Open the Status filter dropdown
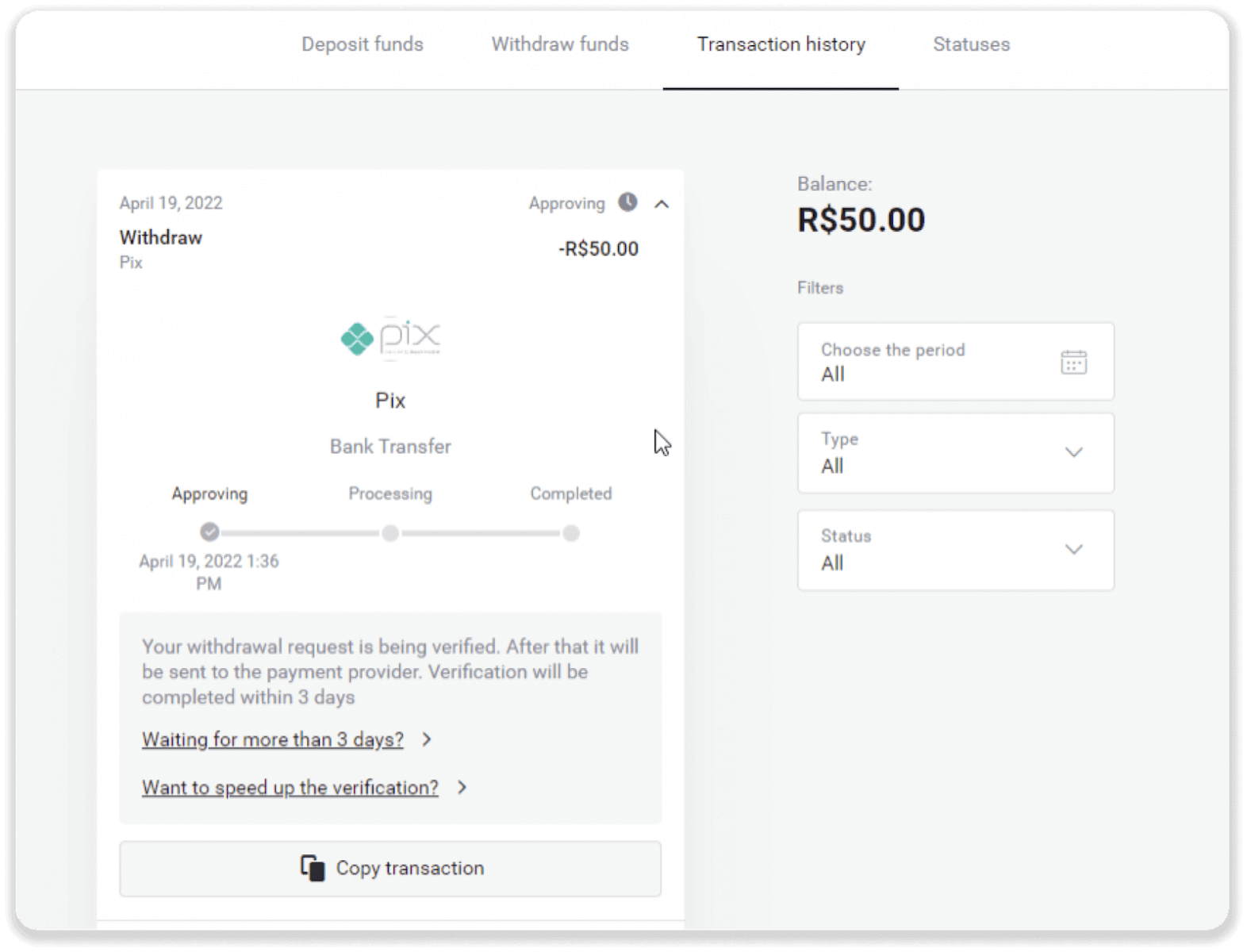Viewport: 1247px width, 952px height. (1074, 549)
